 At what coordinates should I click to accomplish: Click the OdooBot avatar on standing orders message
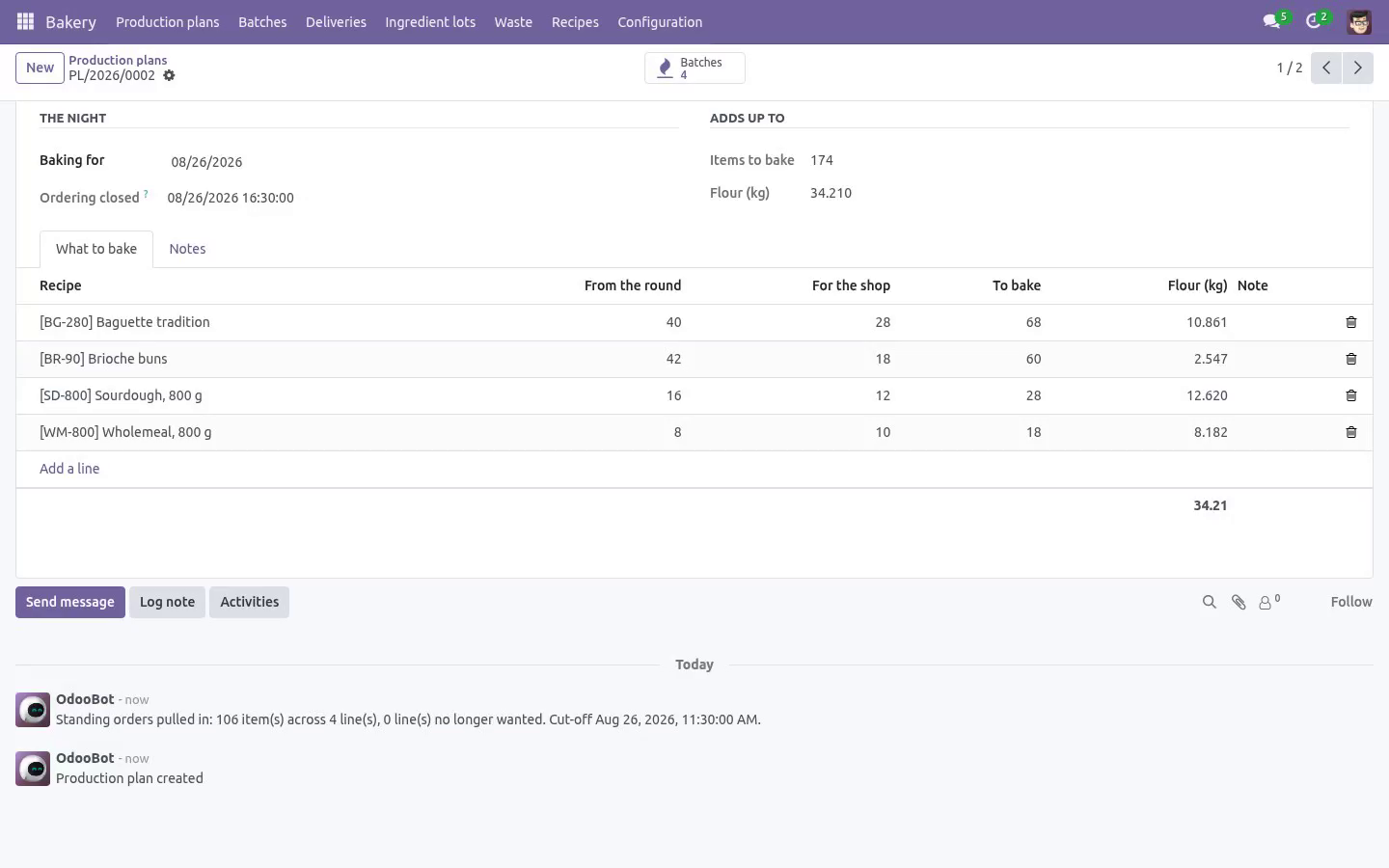pos(33,710)
